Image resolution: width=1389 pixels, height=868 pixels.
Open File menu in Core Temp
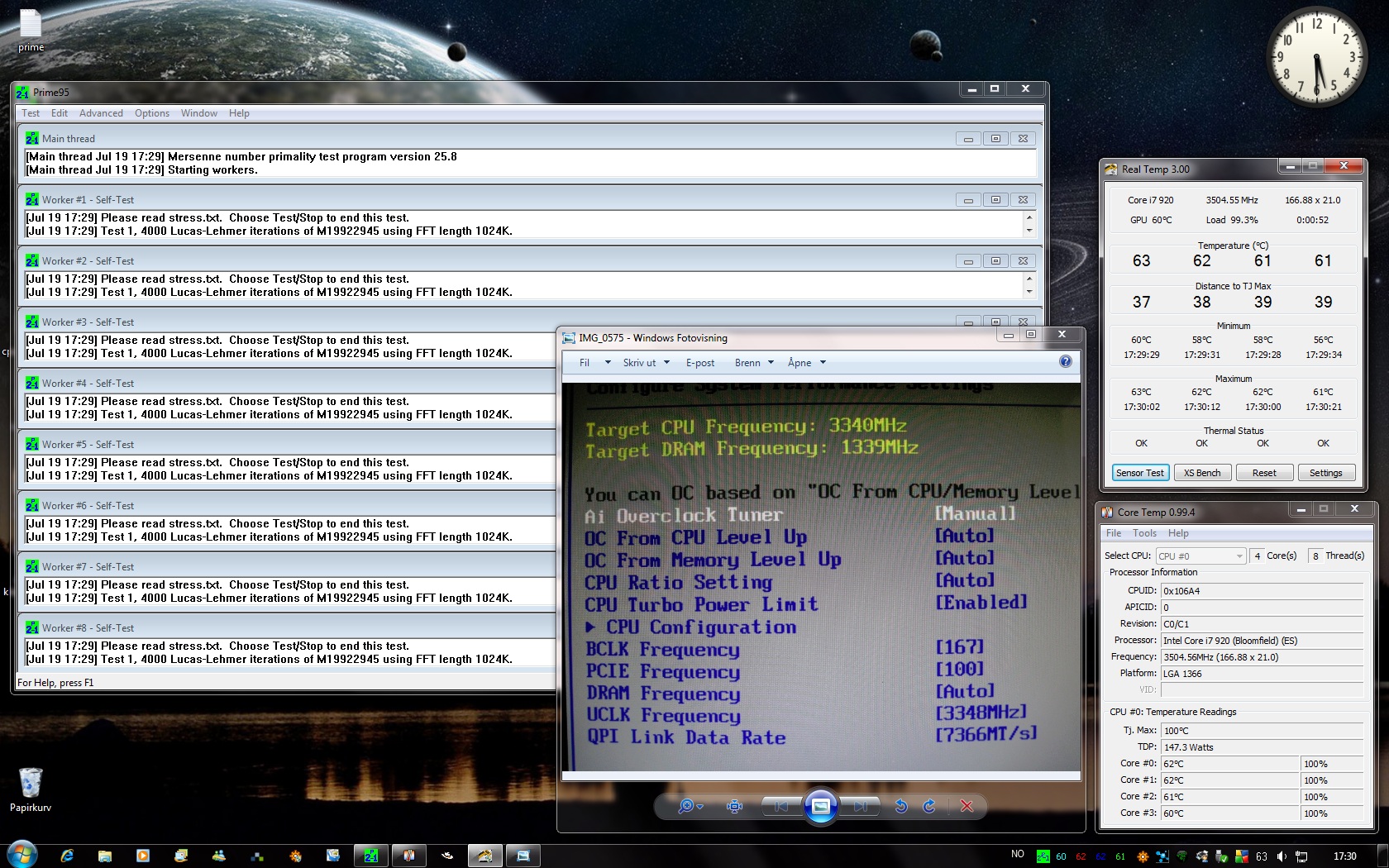pos(1114,533)
